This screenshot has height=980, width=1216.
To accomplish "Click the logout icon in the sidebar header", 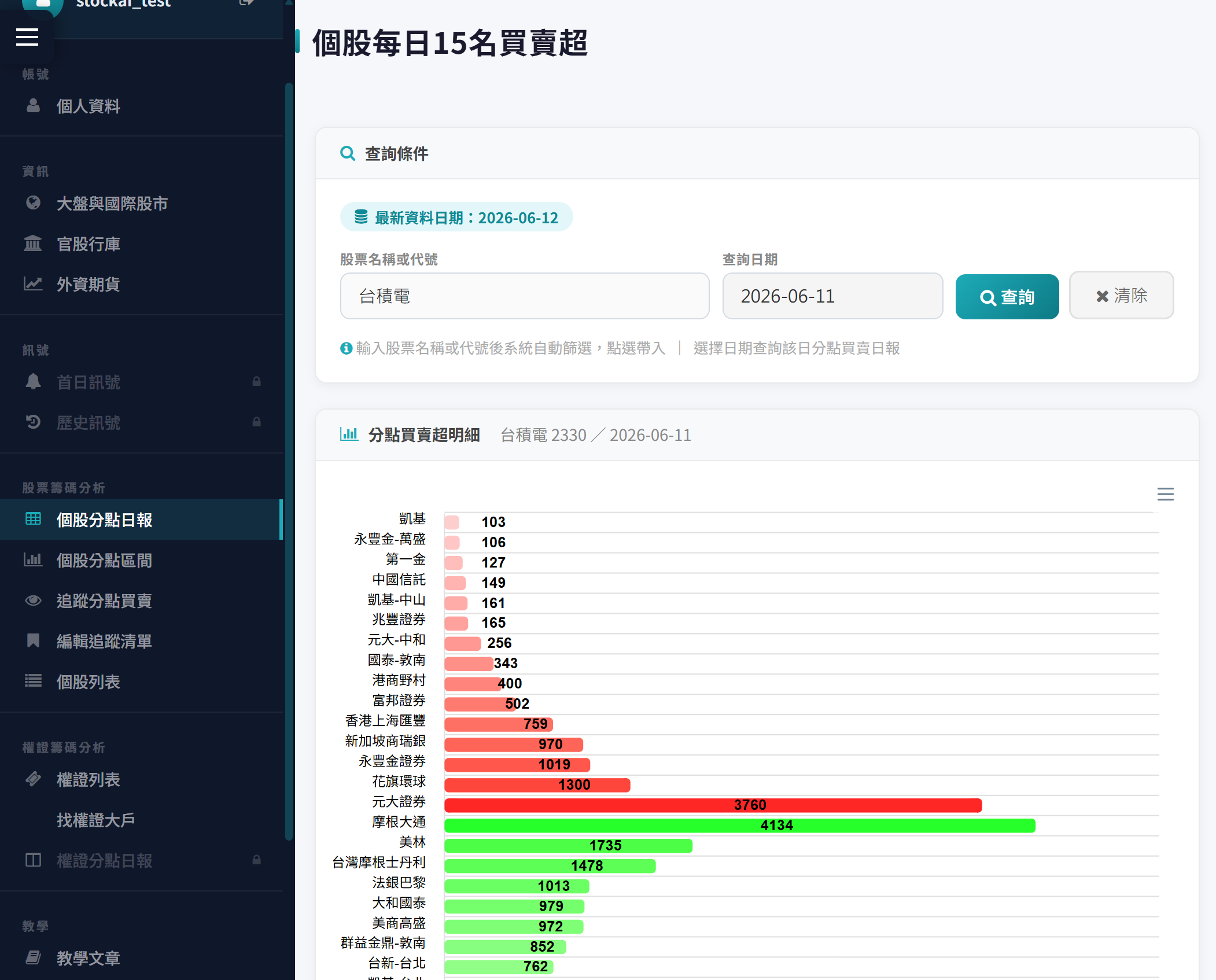I will tap(246, 3).
